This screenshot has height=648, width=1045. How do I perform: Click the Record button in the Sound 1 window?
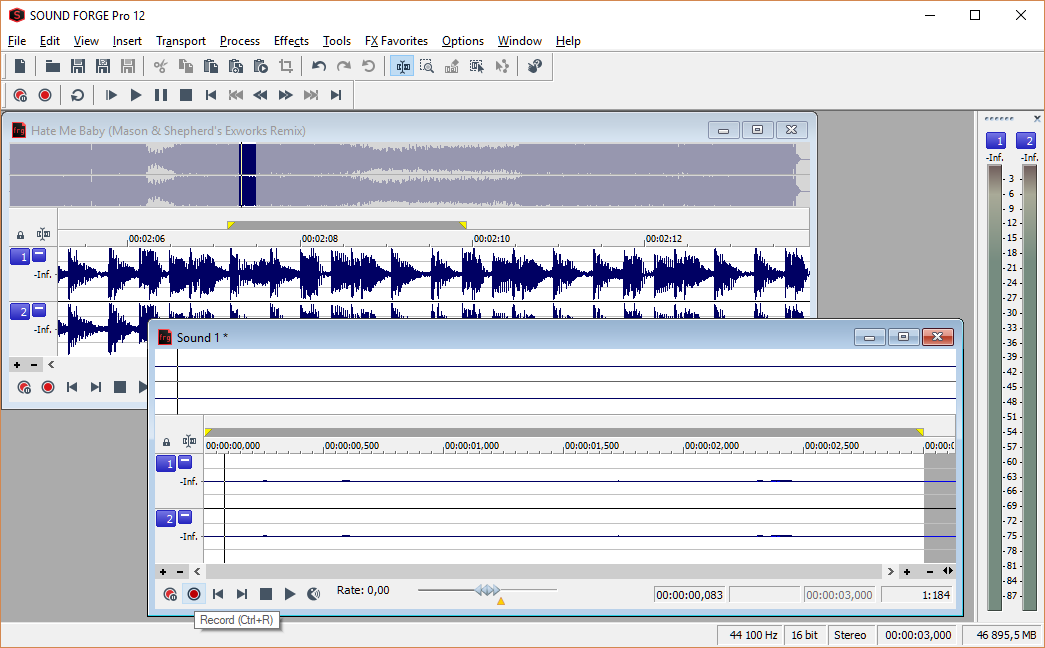click(x=194, y=594)
